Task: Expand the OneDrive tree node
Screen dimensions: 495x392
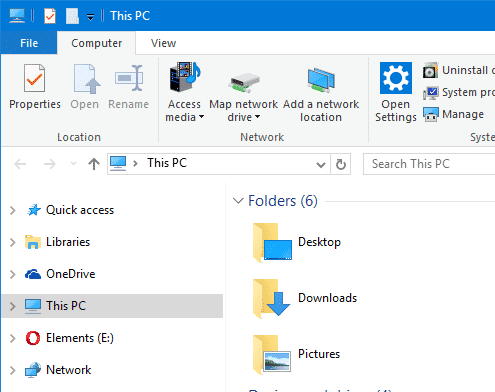Action: pyautogui.click(x=13, y=274)
